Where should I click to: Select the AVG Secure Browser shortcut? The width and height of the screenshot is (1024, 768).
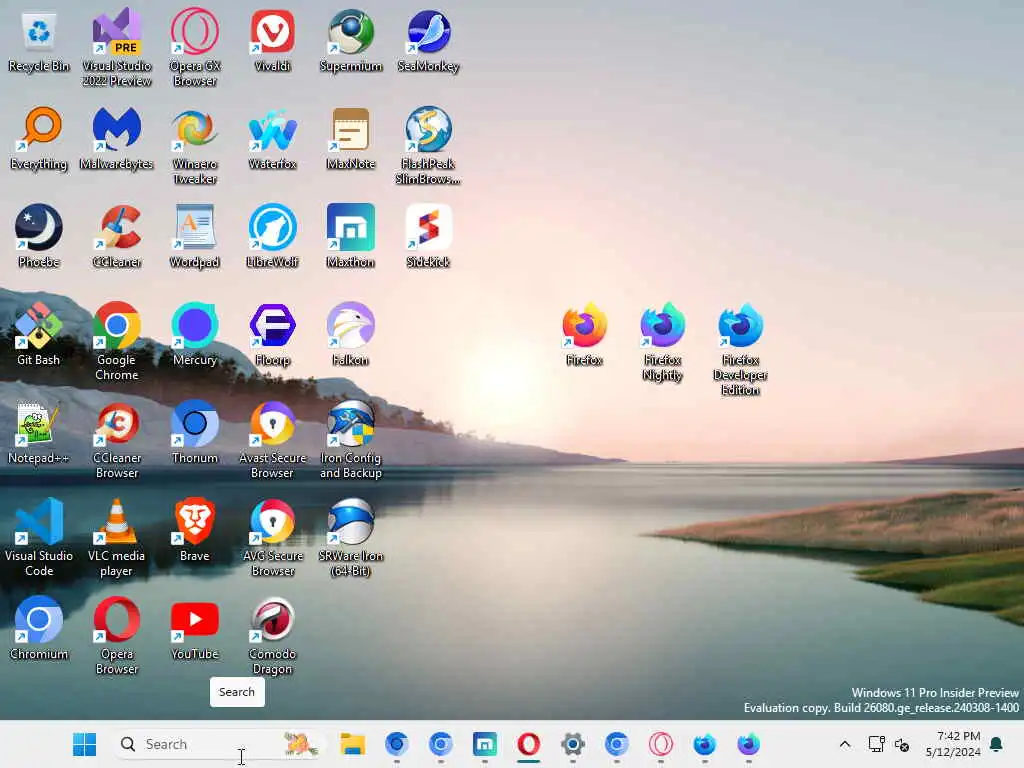tap(272, 537)
